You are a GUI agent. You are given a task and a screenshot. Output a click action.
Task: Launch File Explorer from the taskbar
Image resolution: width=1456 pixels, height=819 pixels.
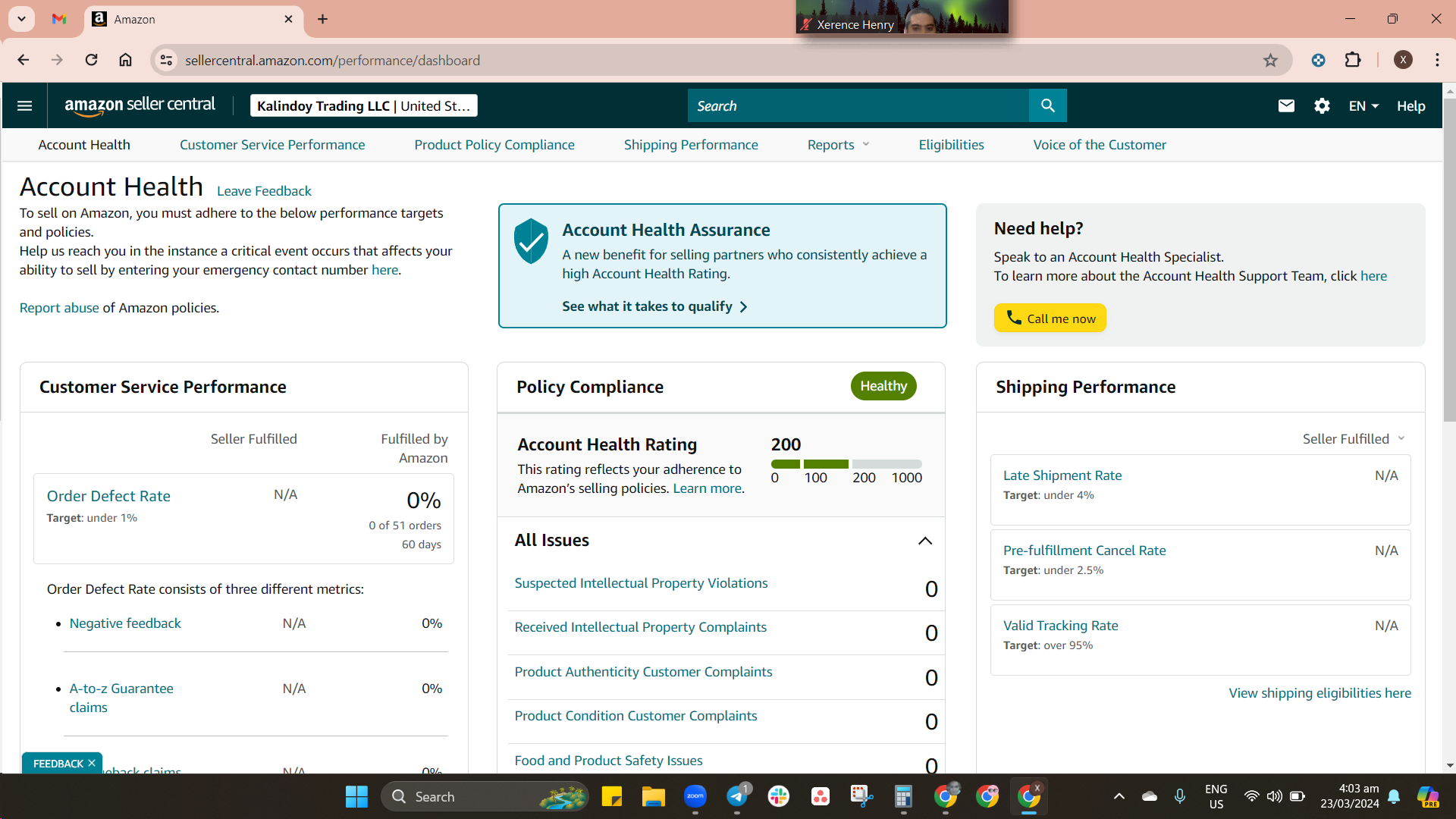coord(653,796)
